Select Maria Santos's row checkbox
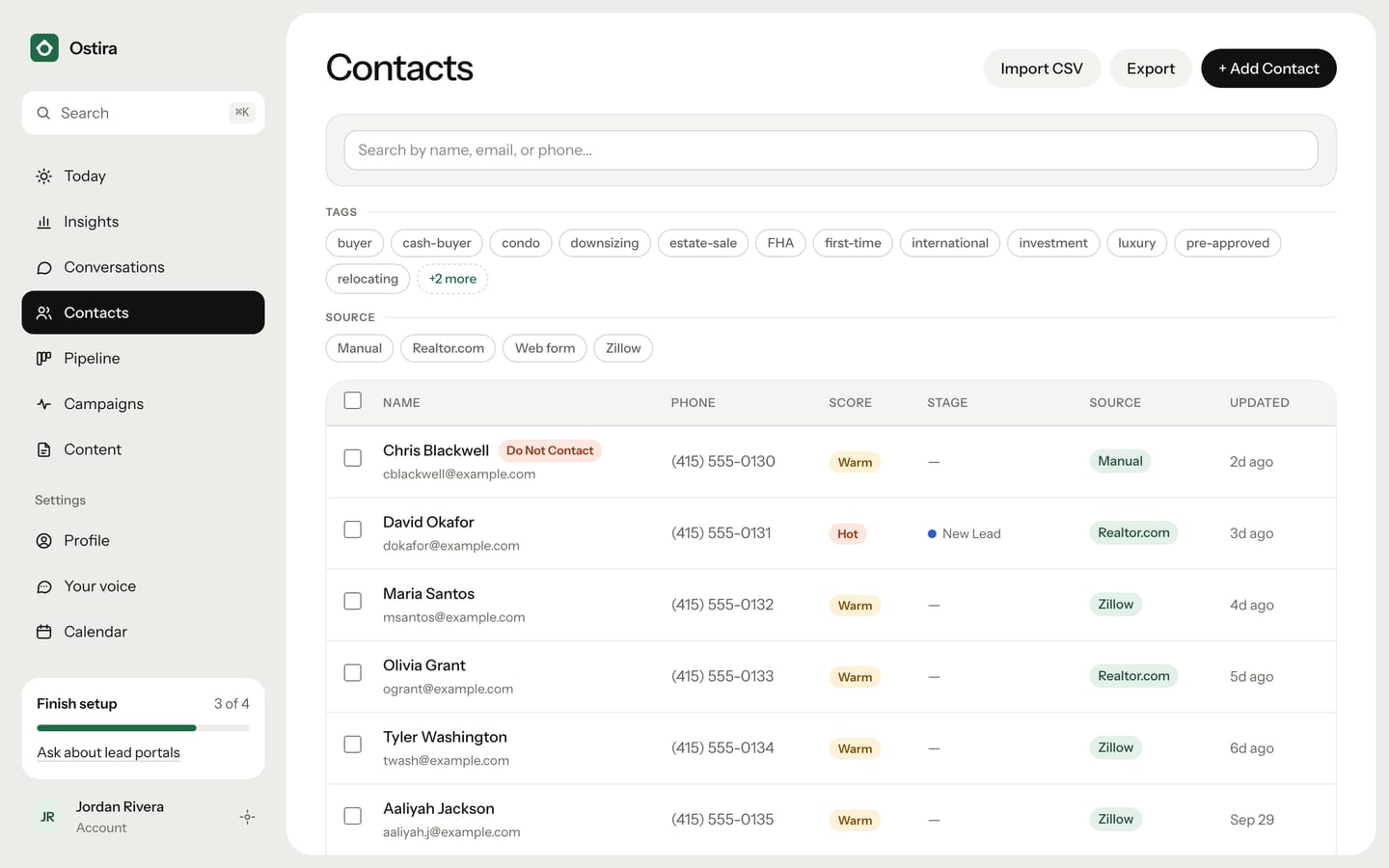 click(353, 601)
